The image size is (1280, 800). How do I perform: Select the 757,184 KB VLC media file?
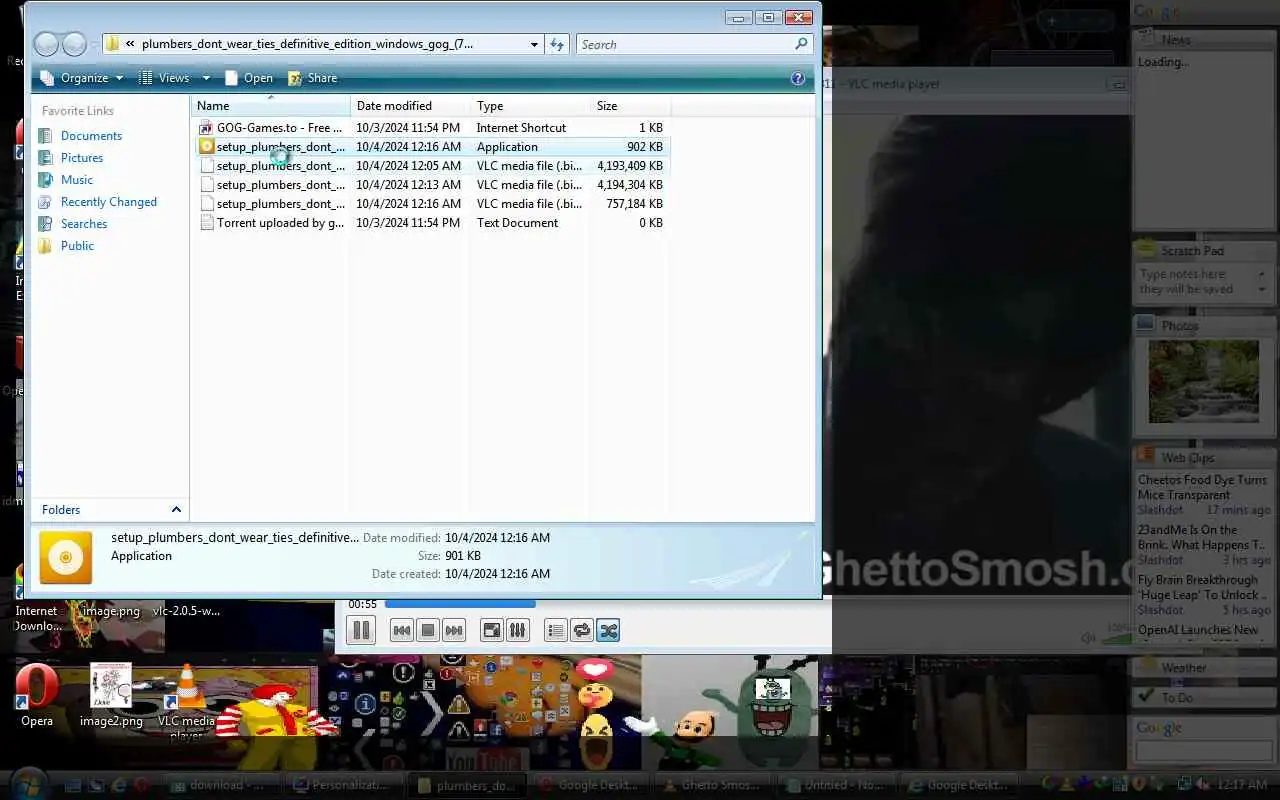coord(430,204)
